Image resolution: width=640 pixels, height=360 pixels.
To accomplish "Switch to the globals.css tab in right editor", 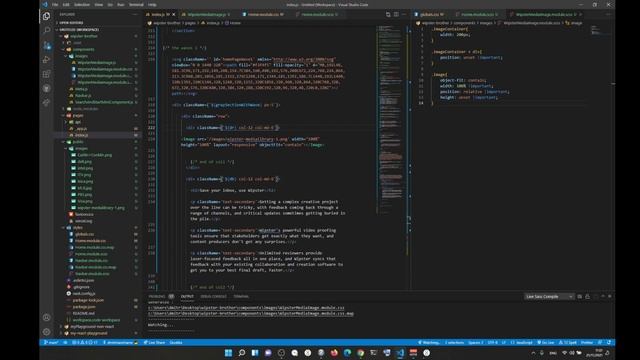I will click(431, 14).
